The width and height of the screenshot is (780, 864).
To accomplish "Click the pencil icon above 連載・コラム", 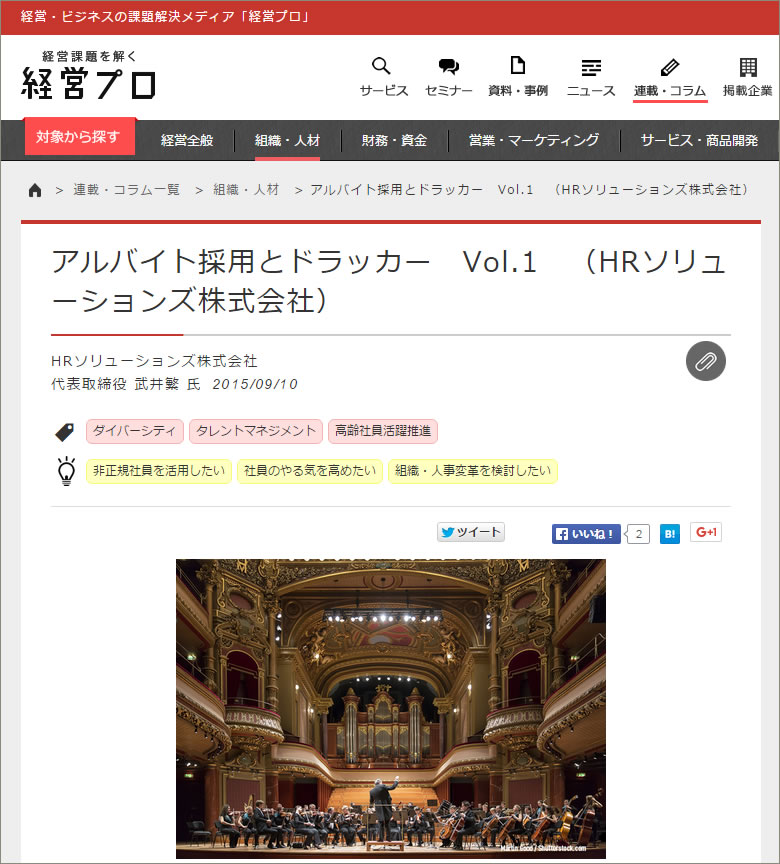I will (669, 67).
